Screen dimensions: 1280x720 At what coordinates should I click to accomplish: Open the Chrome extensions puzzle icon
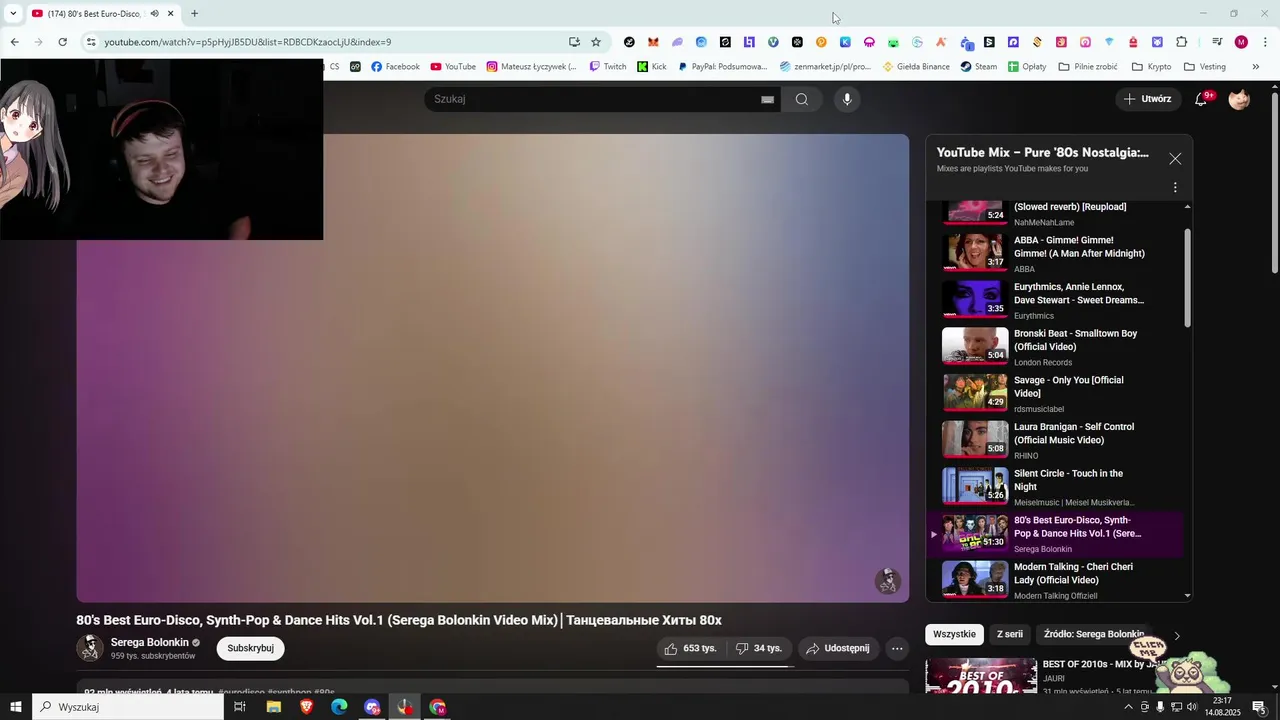1181,42
